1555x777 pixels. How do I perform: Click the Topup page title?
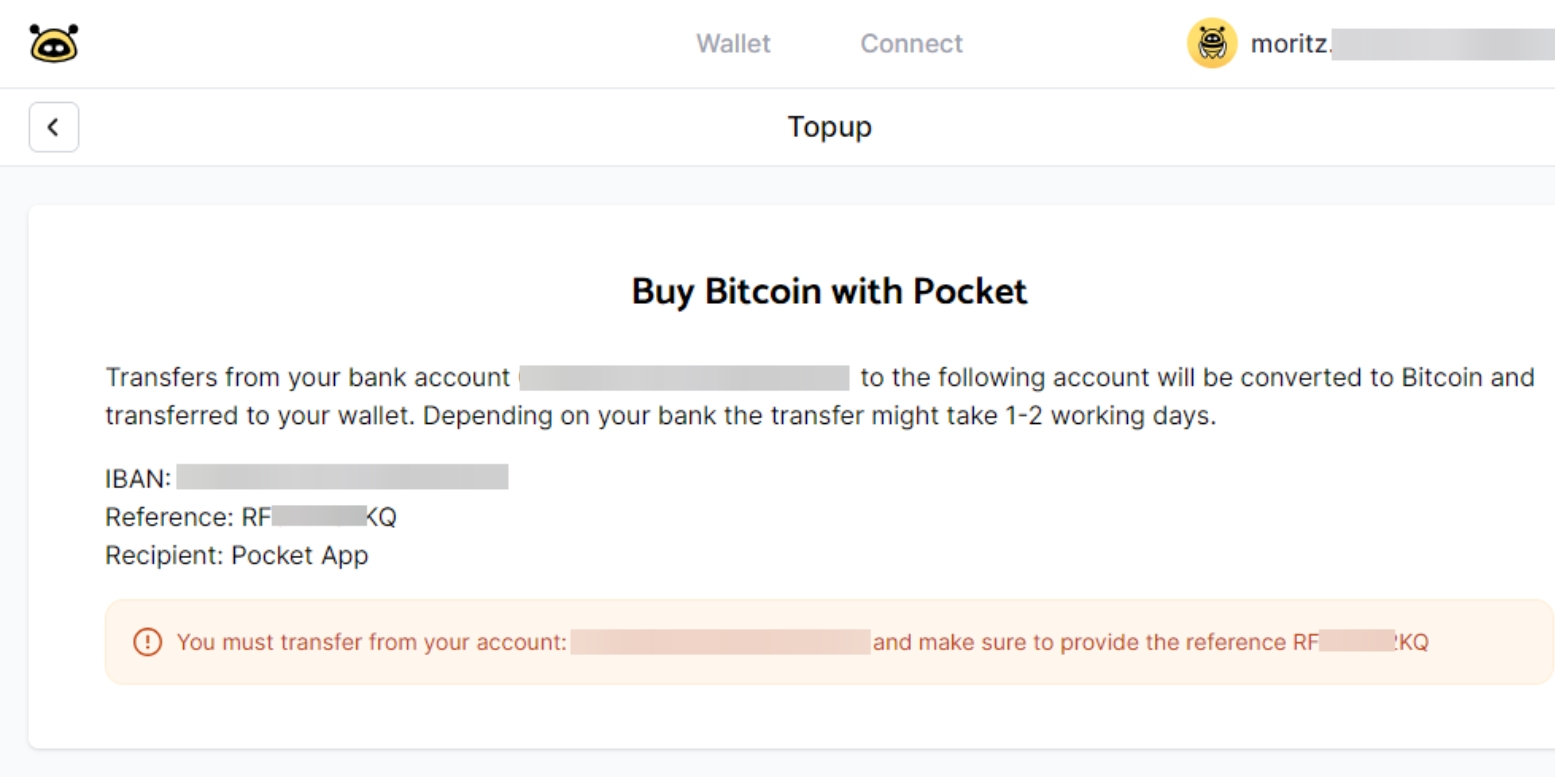(x=829, y=128)
